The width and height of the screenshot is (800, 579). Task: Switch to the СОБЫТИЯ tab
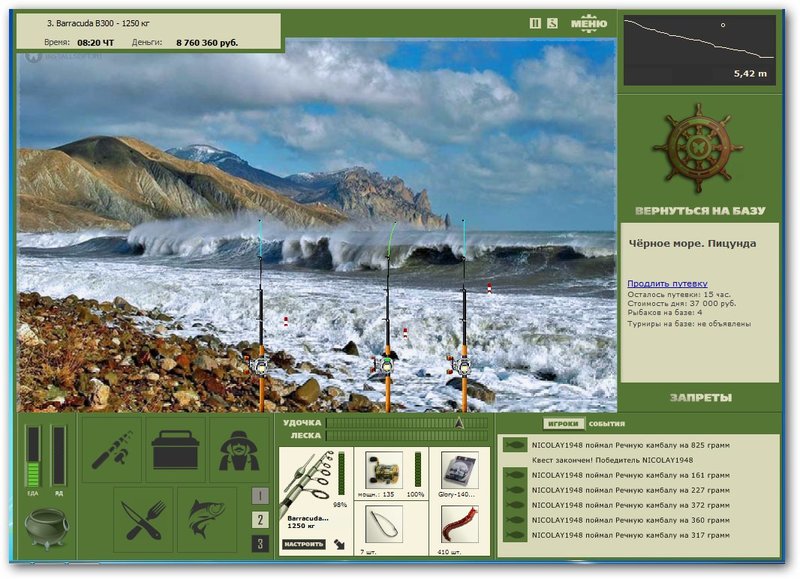[607, 424]
